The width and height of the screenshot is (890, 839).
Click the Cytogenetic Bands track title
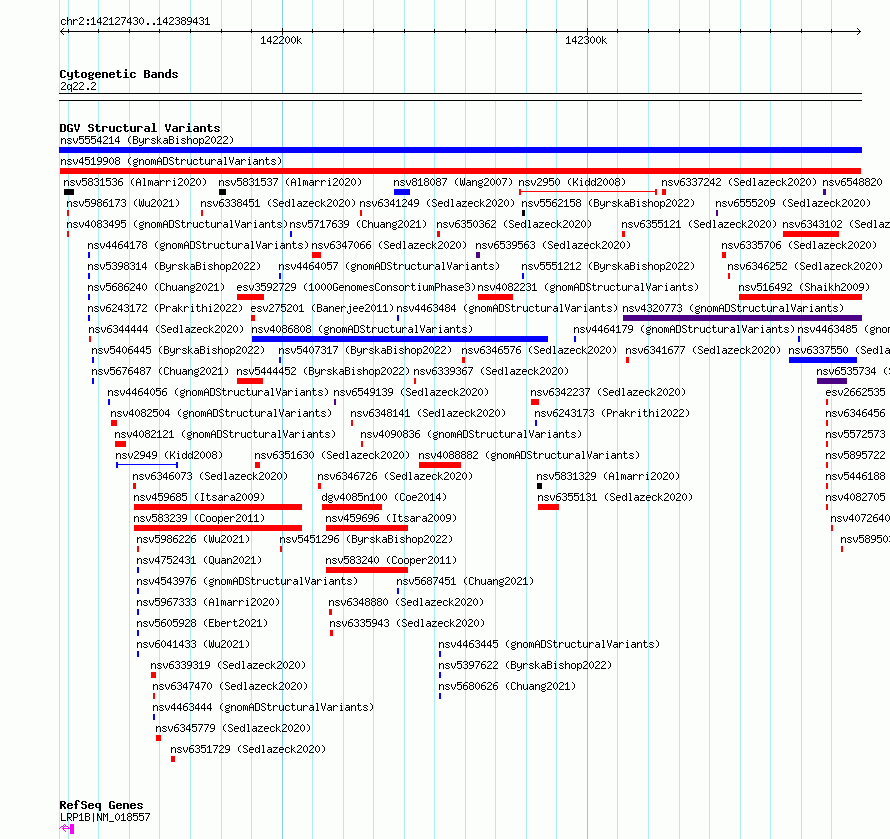[x=119, y=74]
